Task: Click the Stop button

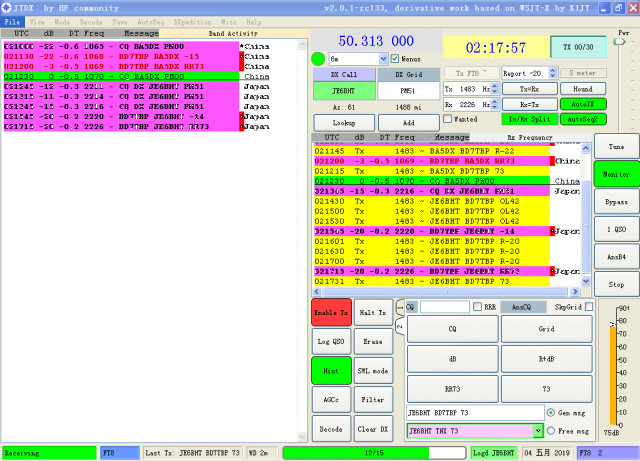Action: (616, 284)
